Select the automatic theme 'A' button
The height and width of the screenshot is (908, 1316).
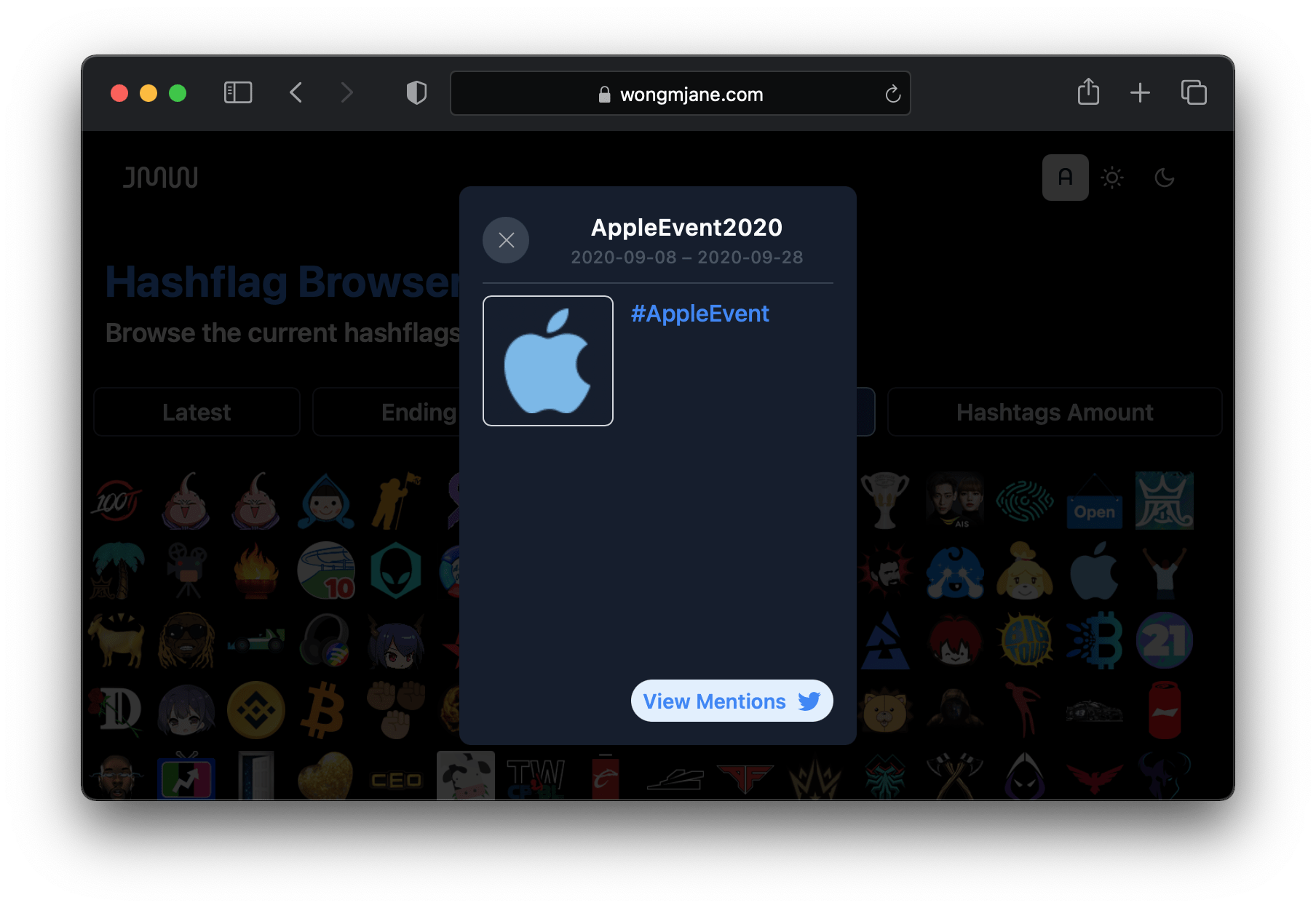point(1065,178)
